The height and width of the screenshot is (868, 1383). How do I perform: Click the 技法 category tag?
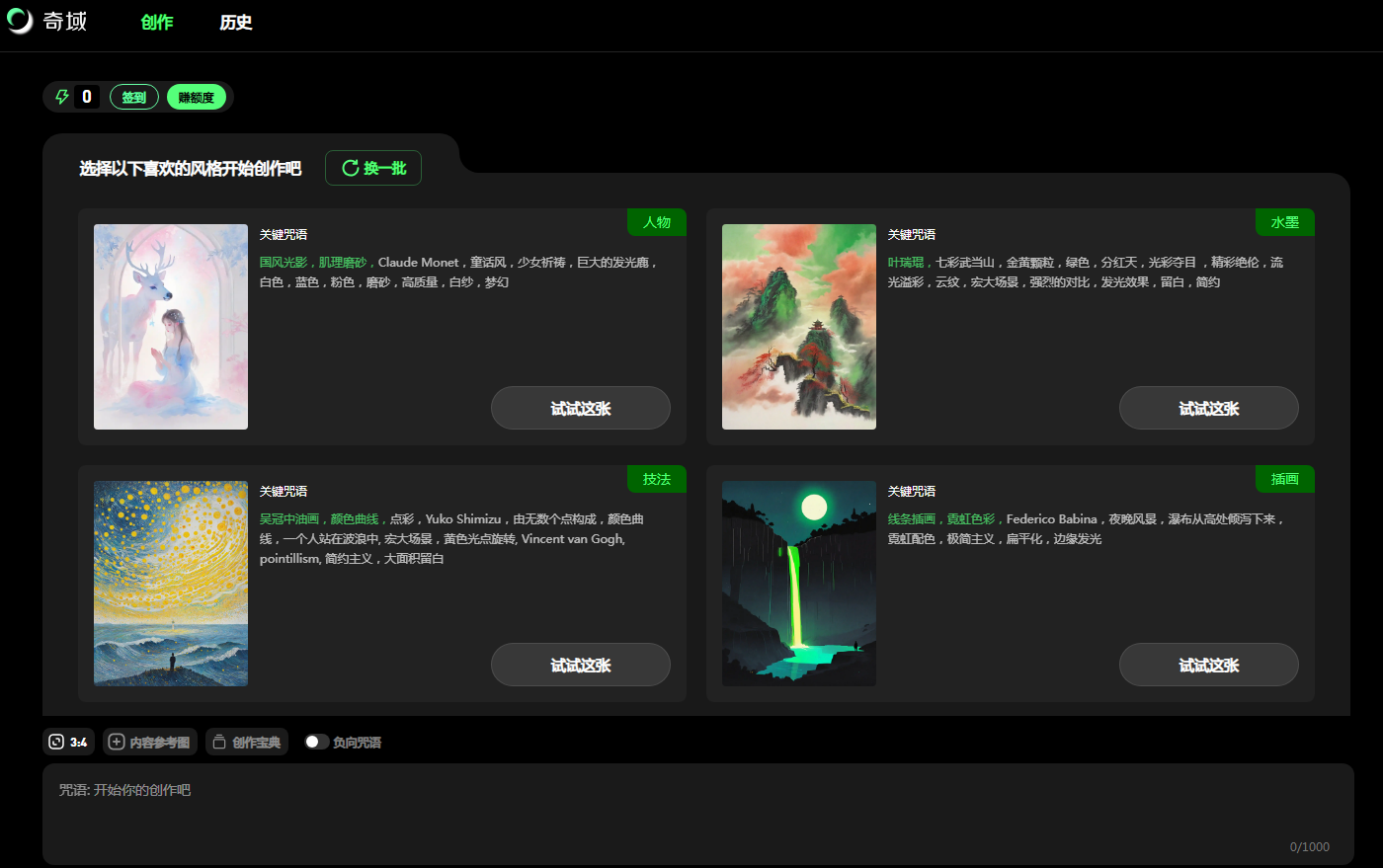[x=657, y=479]
